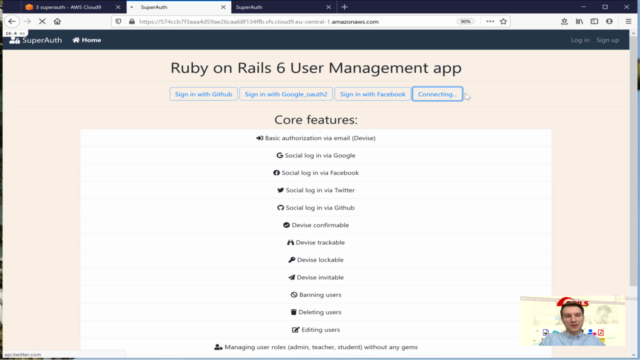The image size is (640, 360).
Task: Go back with the browser back arrow
Action: 12,21
